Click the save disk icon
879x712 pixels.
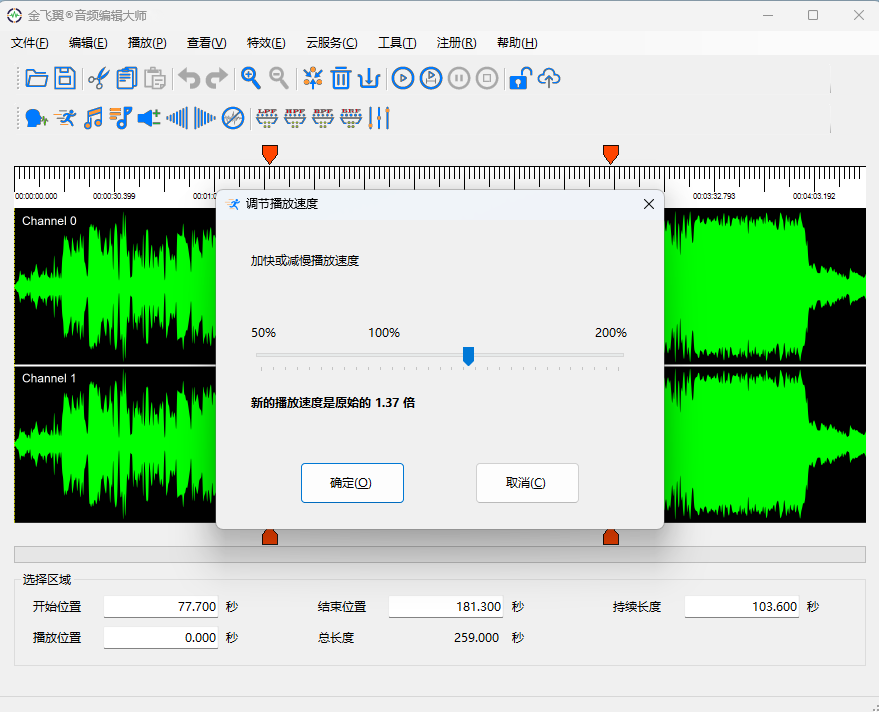coord(65,78)
